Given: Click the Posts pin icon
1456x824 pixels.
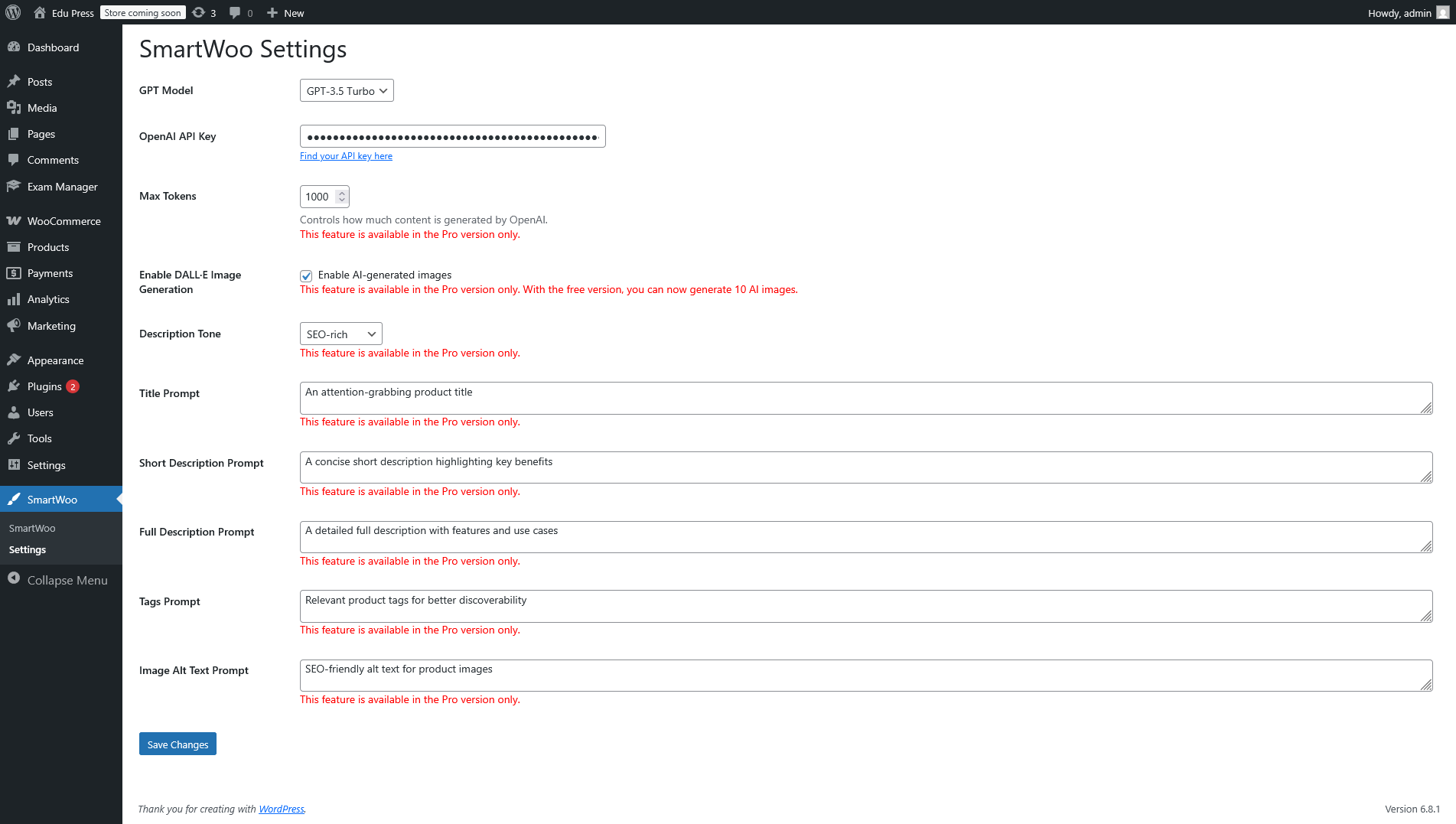Looking at the screenshot, I should coord(14,81).
